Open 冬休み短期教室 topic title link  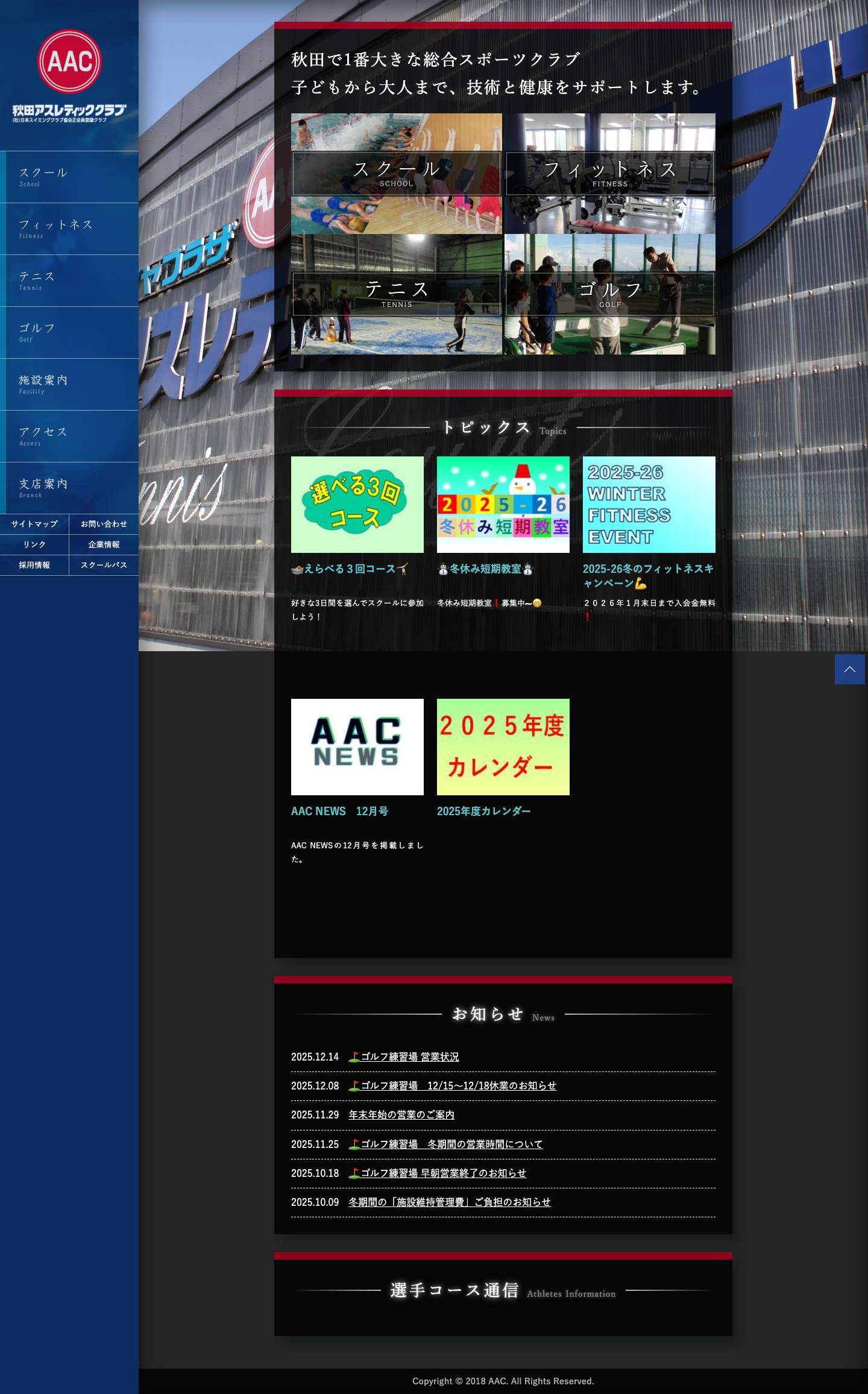click(x=485, y=569)
